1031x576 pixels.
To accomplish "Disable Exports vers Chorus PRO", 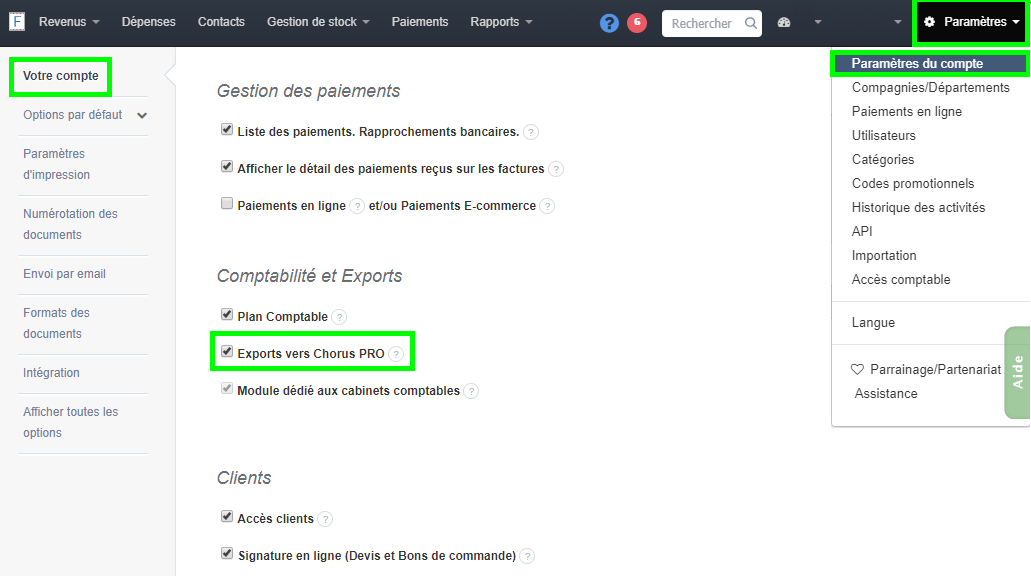I will [226, 352].
